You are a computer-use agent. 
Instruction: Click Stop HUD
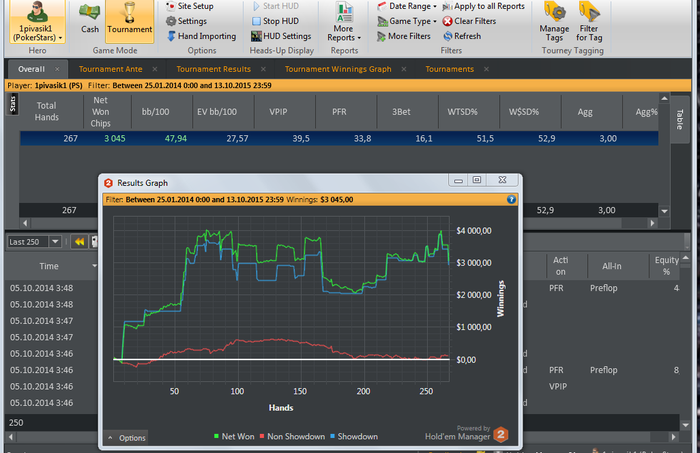tap(275, 21)
